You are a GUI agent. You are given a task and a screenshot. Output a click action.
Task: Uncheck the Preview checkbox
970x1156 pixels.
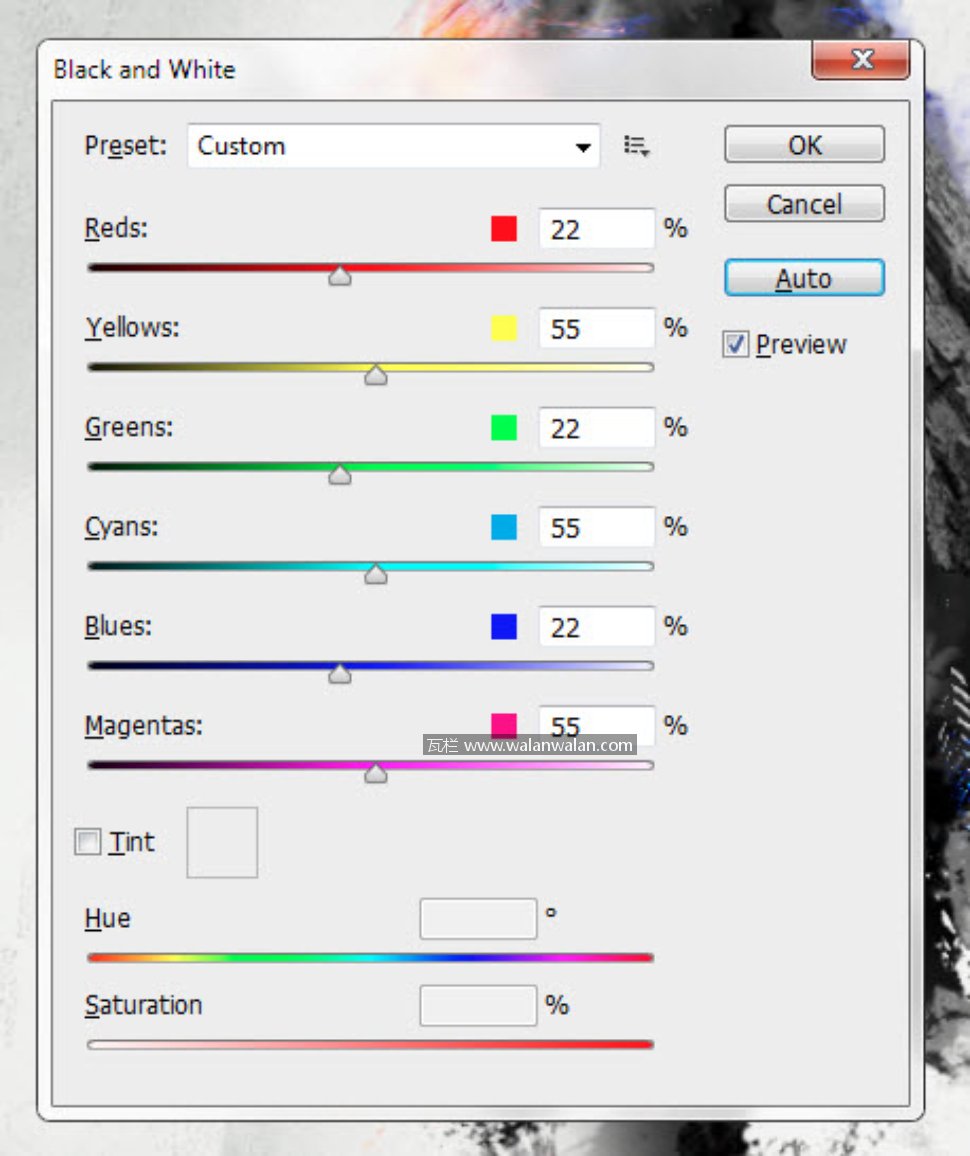tap(736, 345)
